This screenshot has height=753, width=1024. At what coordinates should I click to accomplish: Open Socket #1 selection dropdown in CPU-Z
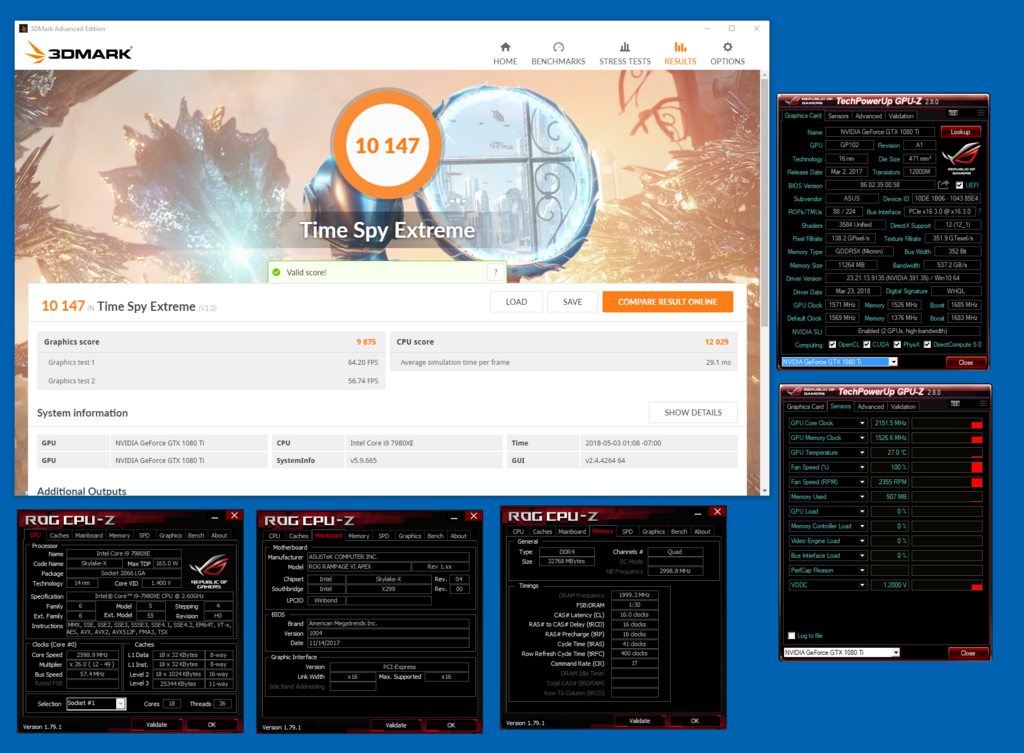point(121,703)
